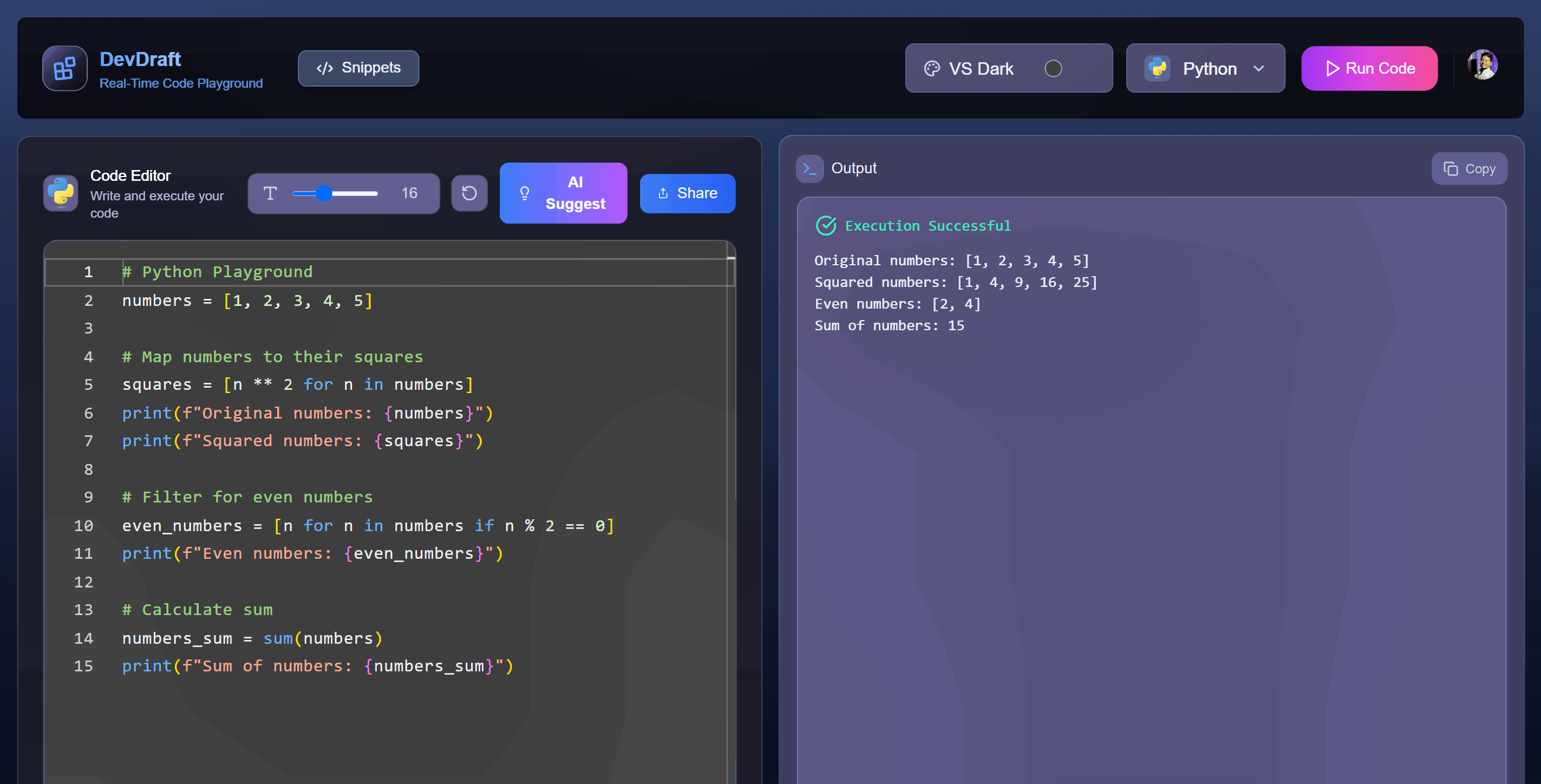Open the Python language dropdown
Image resolution: width=1541 pixels, height=784 pixels.
click(1209, 69)
